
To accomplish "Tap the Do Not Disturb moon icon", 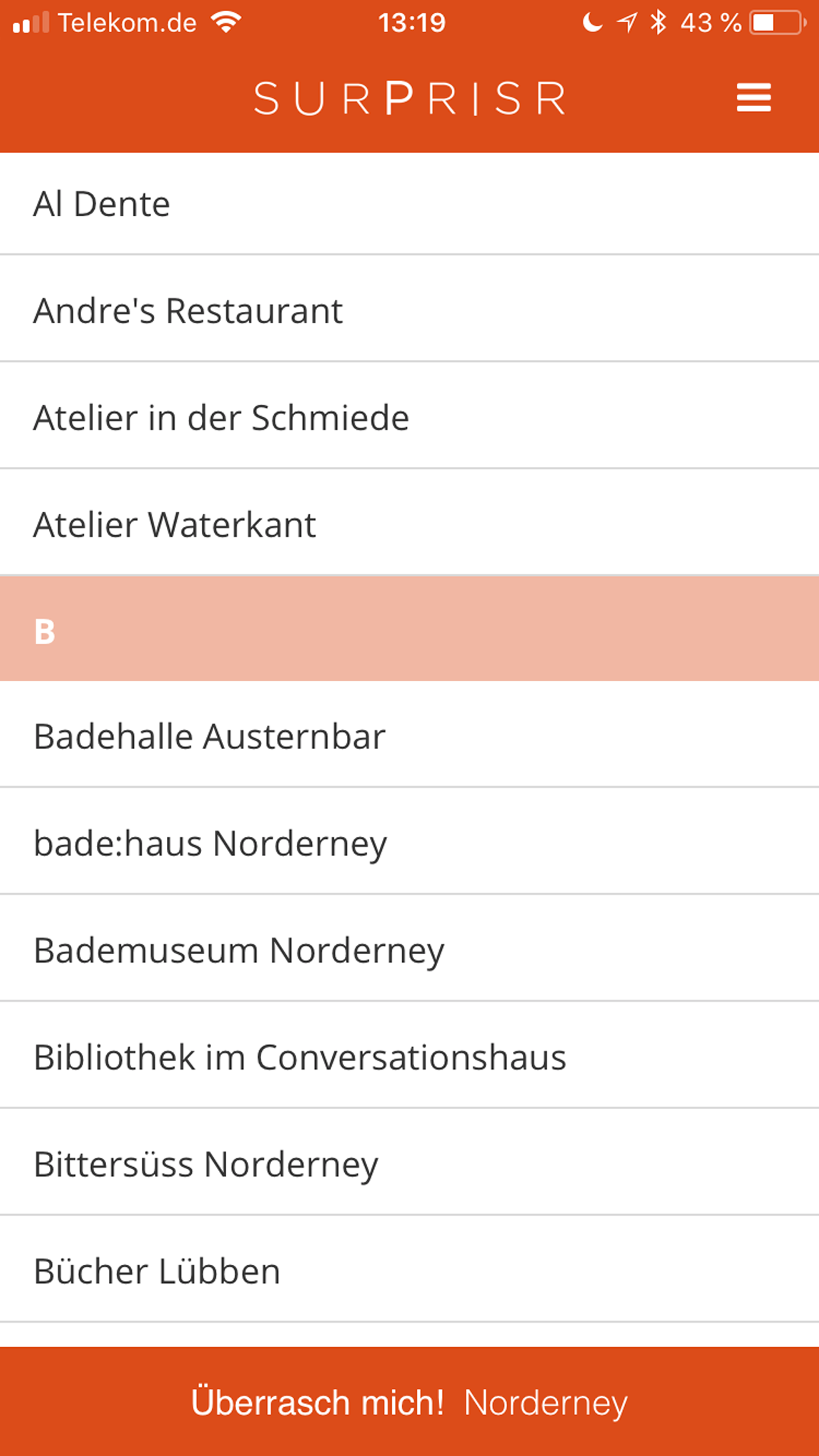I will tap(591, 23).
